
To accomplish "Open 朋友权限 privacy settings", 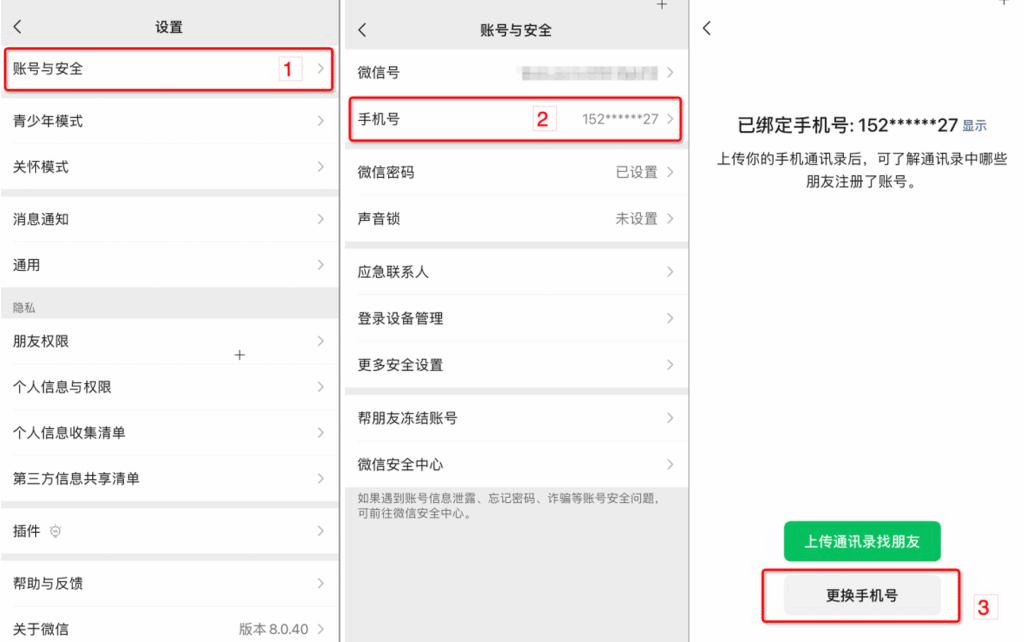I will [x=168, y=341].
